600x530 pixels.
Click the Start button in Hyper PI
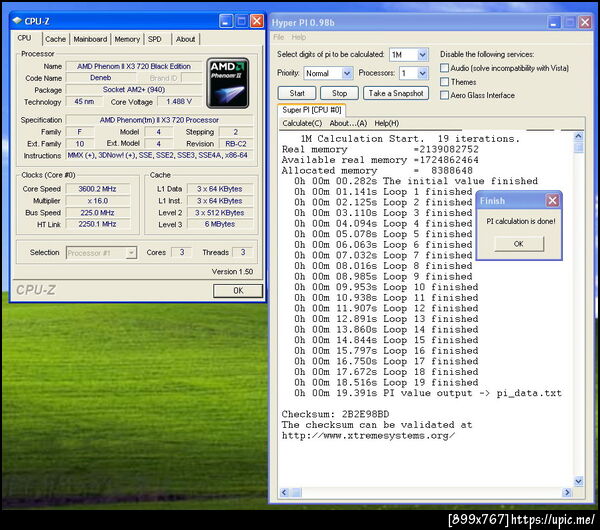(296, 93)
